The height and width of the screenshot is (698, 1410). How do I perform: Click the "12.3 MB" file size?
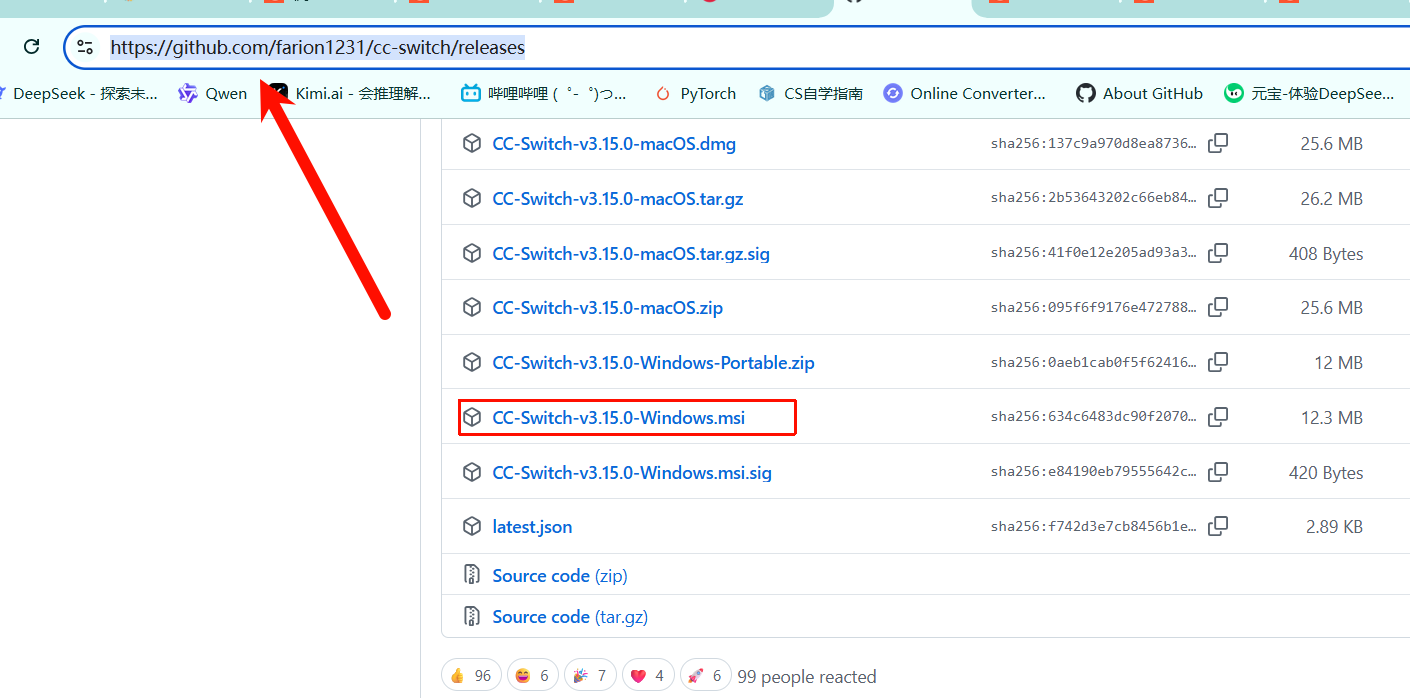(x=1332, y=418)
